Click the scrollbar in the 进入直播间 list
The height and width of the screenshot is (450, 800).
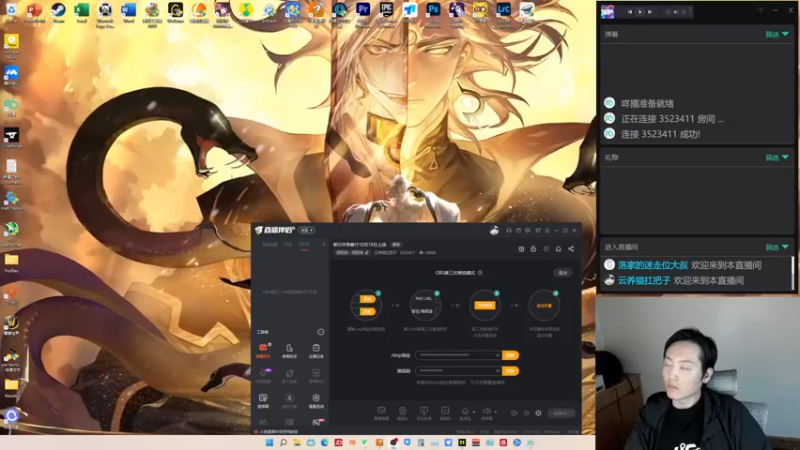793,272
